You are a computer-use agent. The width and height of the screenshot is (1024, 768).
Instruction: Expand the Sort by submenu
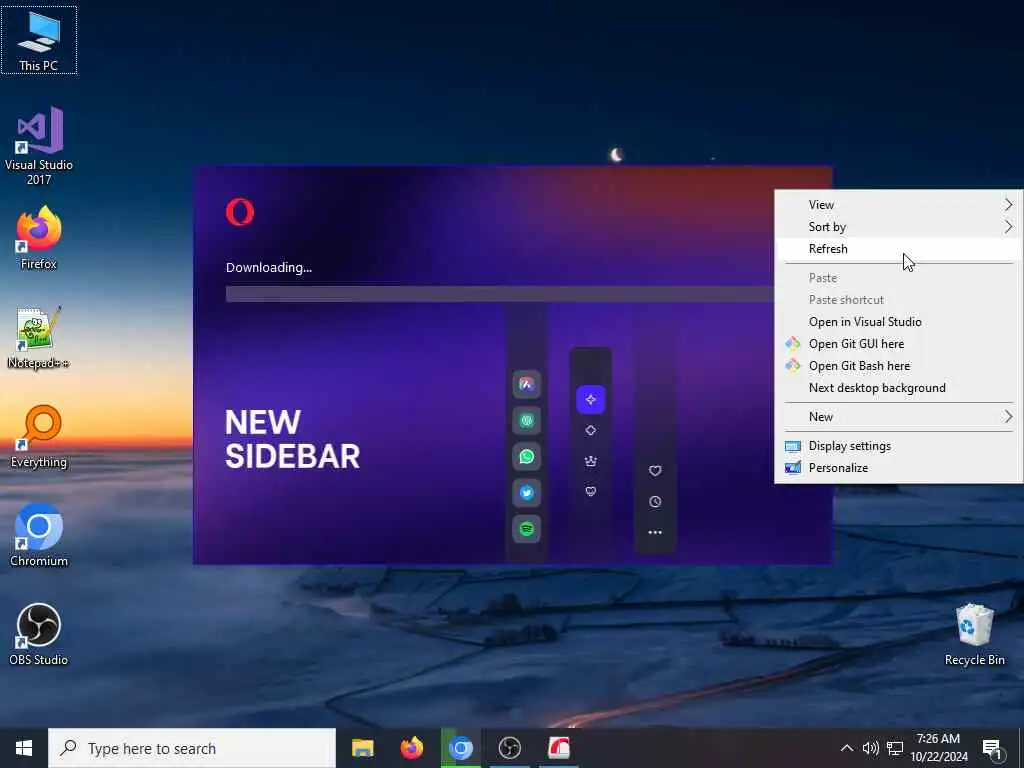coord(899,227)
